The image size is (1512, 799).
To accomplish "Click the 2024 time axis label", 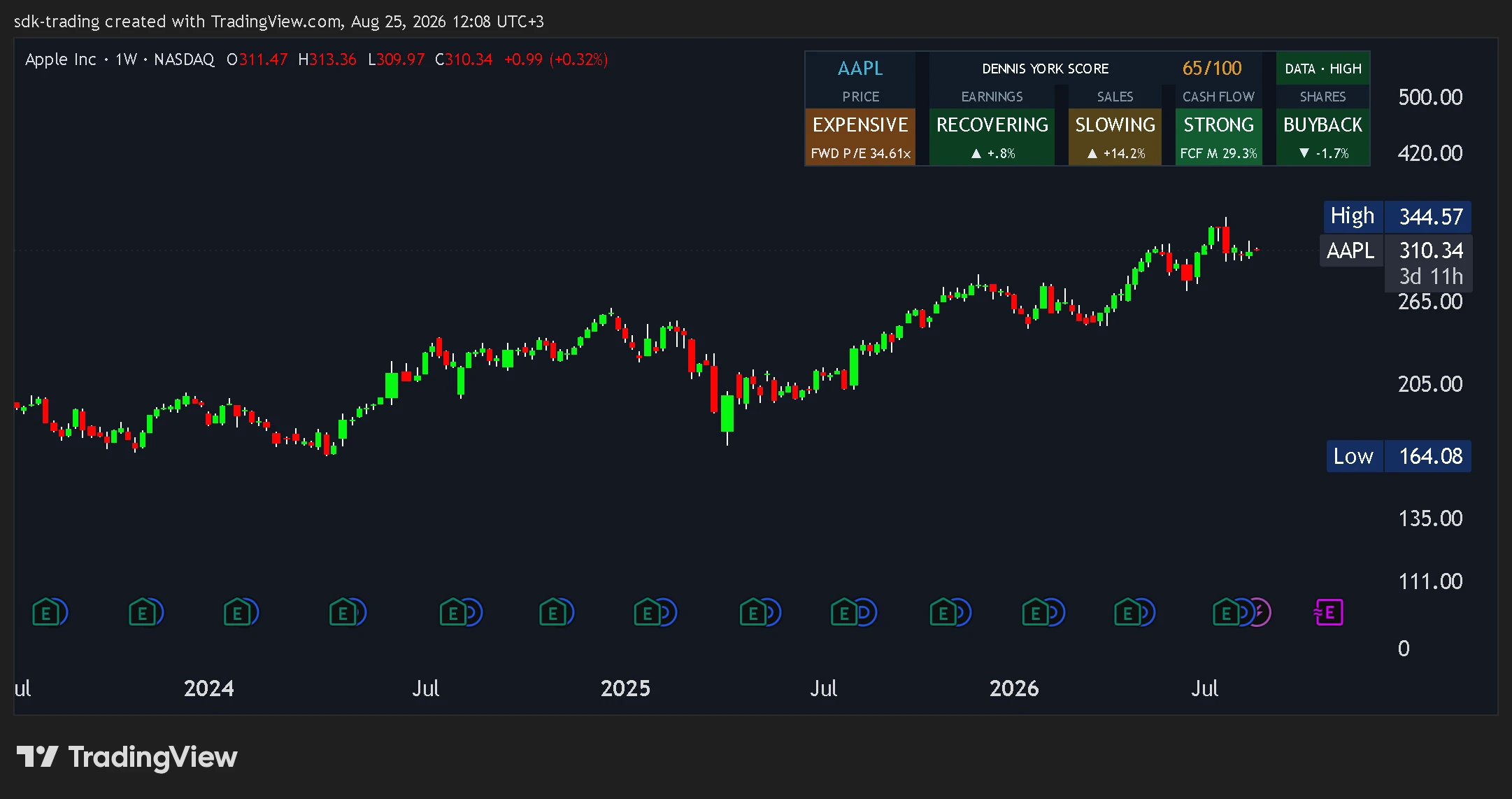I will coord(208,688).
